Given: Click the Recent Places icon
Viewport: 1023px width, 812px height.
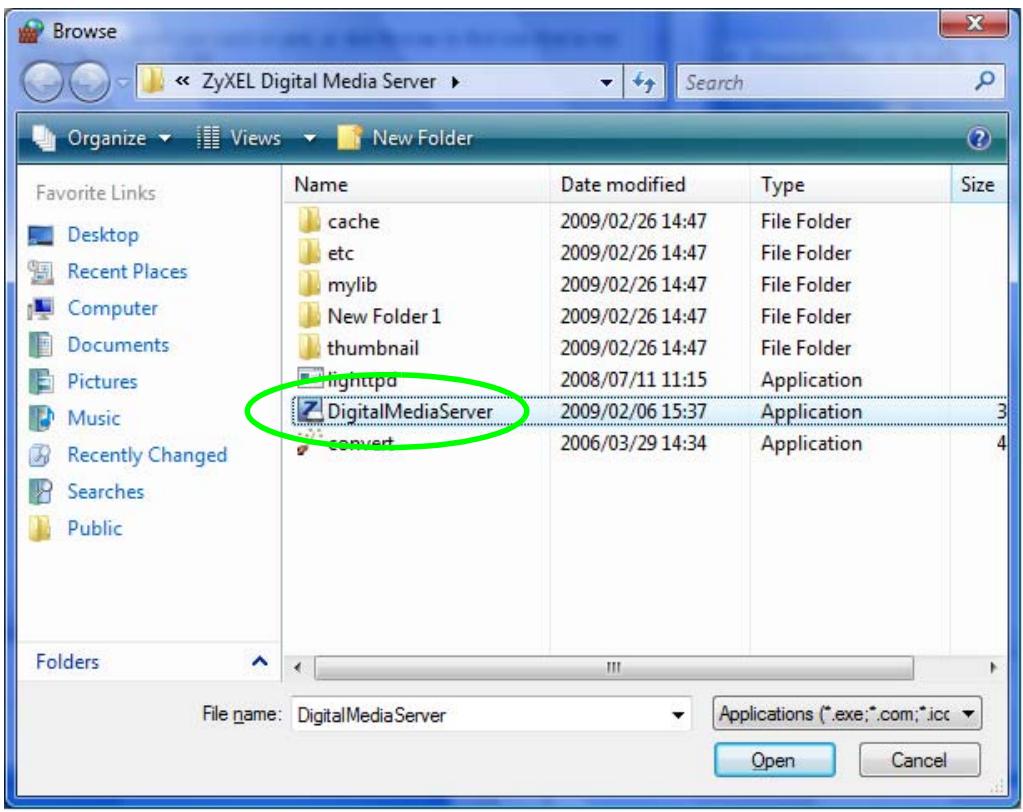Looking at the screenshot, I should [40, 271].
